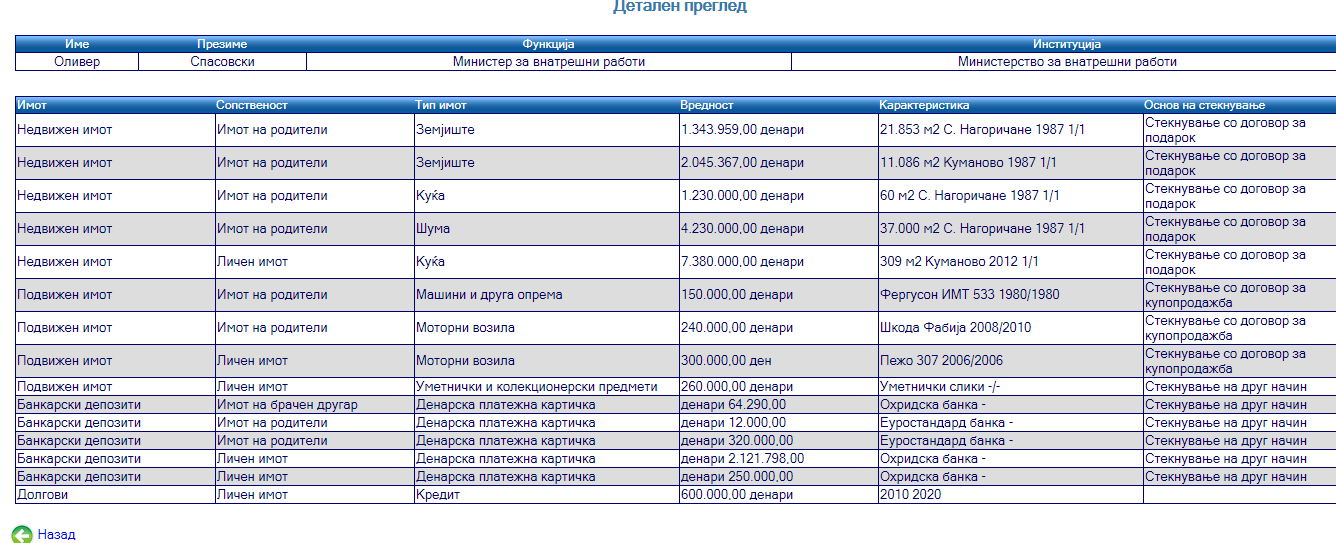The height and width of the screenshot is (543, 1336).
Task: Select the surname cell Спасовски
Action: 222,62
